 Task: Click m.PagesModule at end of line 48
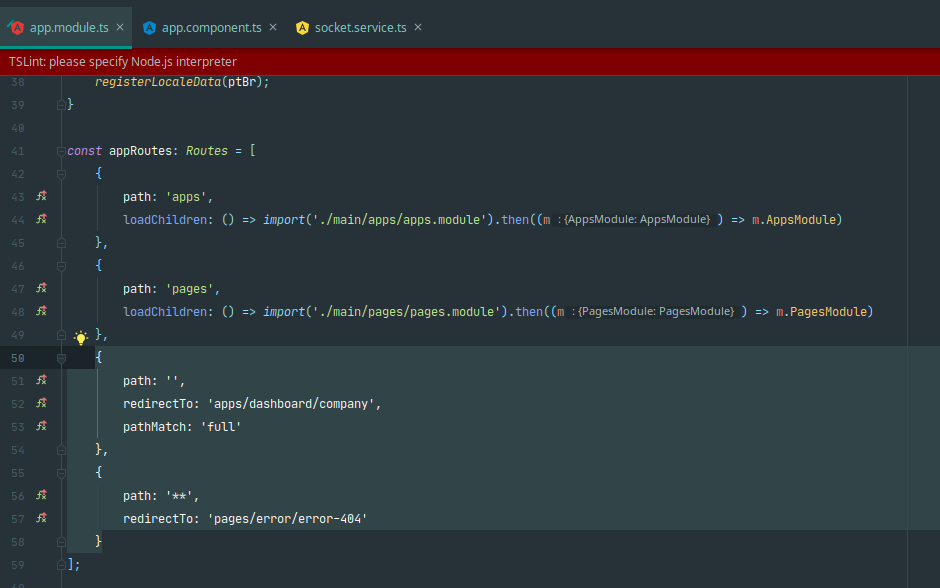pyautogui.click(x=821, y=312)
